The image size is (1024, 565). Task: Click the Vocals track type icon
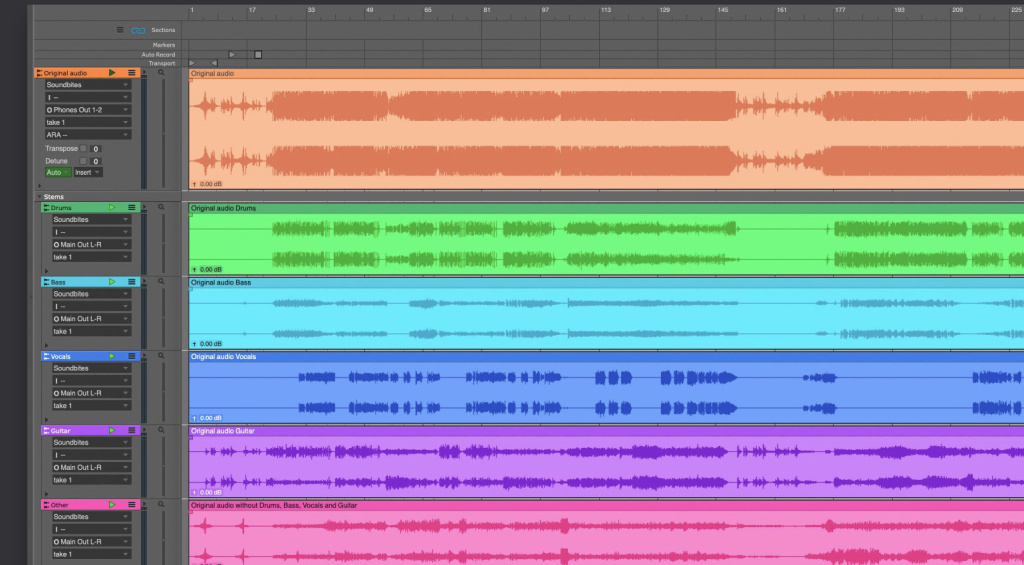[46, 357]
